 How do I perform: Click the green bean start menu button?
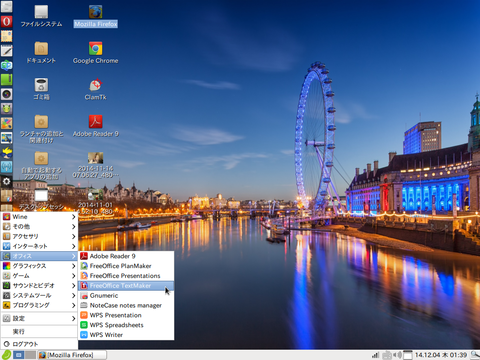(x=6, y=355)
